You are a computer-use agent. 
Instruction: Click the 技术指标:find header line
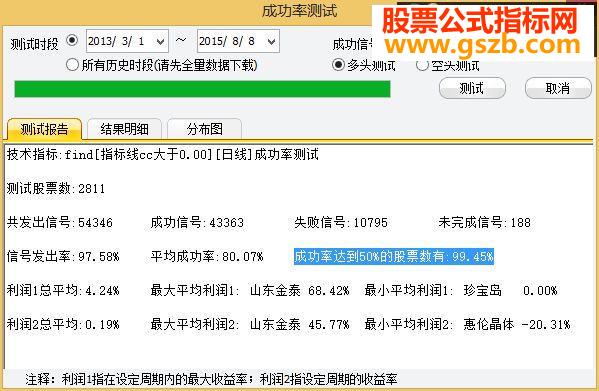(x=162, y=155)
